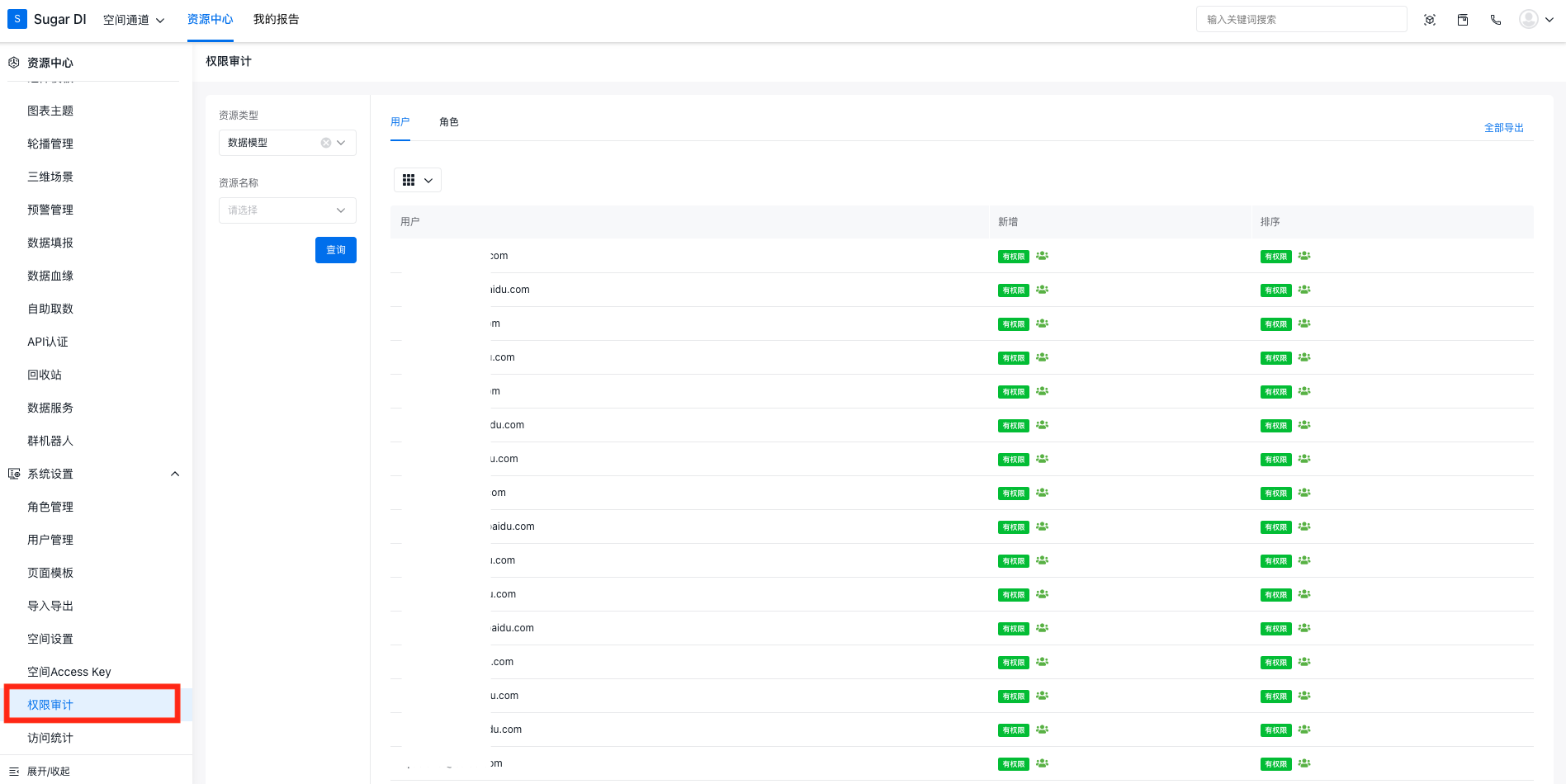Image resolution: width=1566 pixels, height=784 pixels.
Task: Open API认证 in the sidebar
Action: (x=48, y=342)
